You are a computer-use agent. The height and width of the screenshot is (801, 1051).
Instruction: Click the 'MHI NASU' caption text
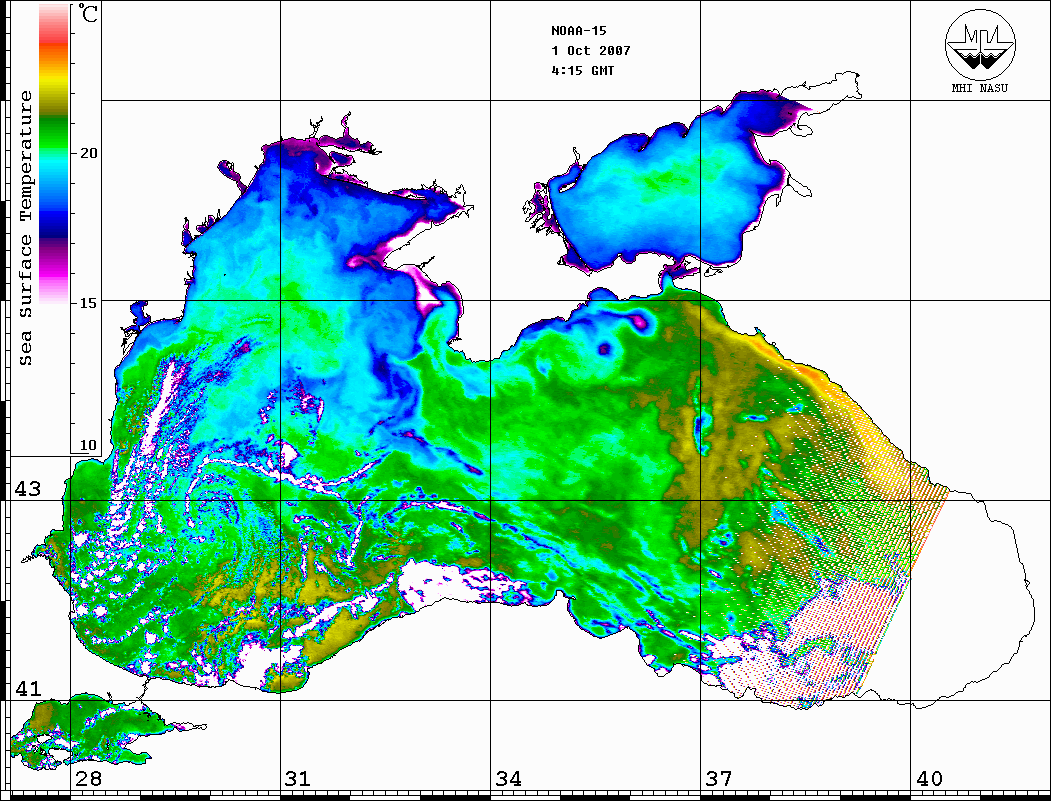[x=980, y=88]
